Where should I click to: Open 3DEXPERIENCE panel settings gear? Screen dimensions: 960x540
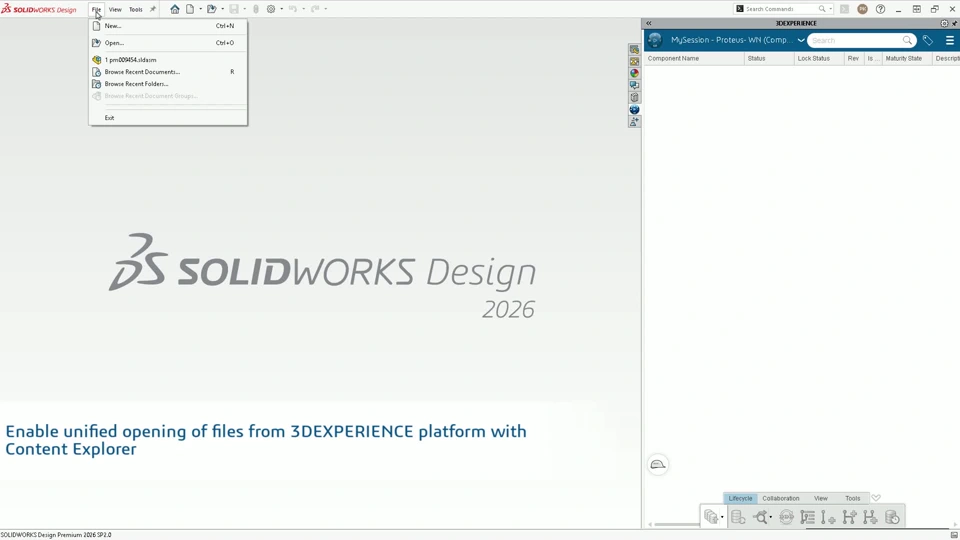click(944, 23)
